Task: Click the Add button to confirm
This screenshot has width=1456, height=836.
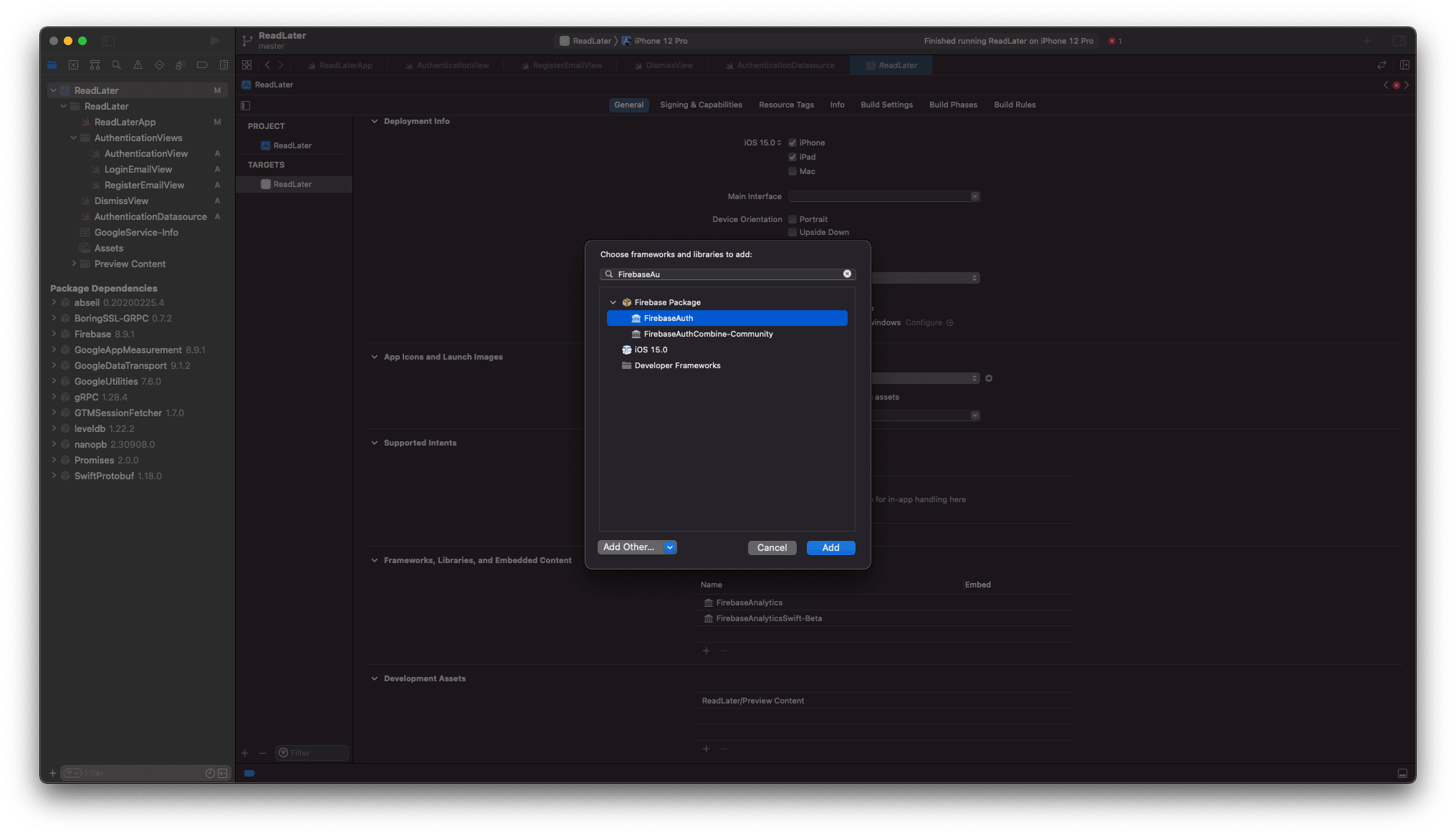Action: tap(831, 547)
